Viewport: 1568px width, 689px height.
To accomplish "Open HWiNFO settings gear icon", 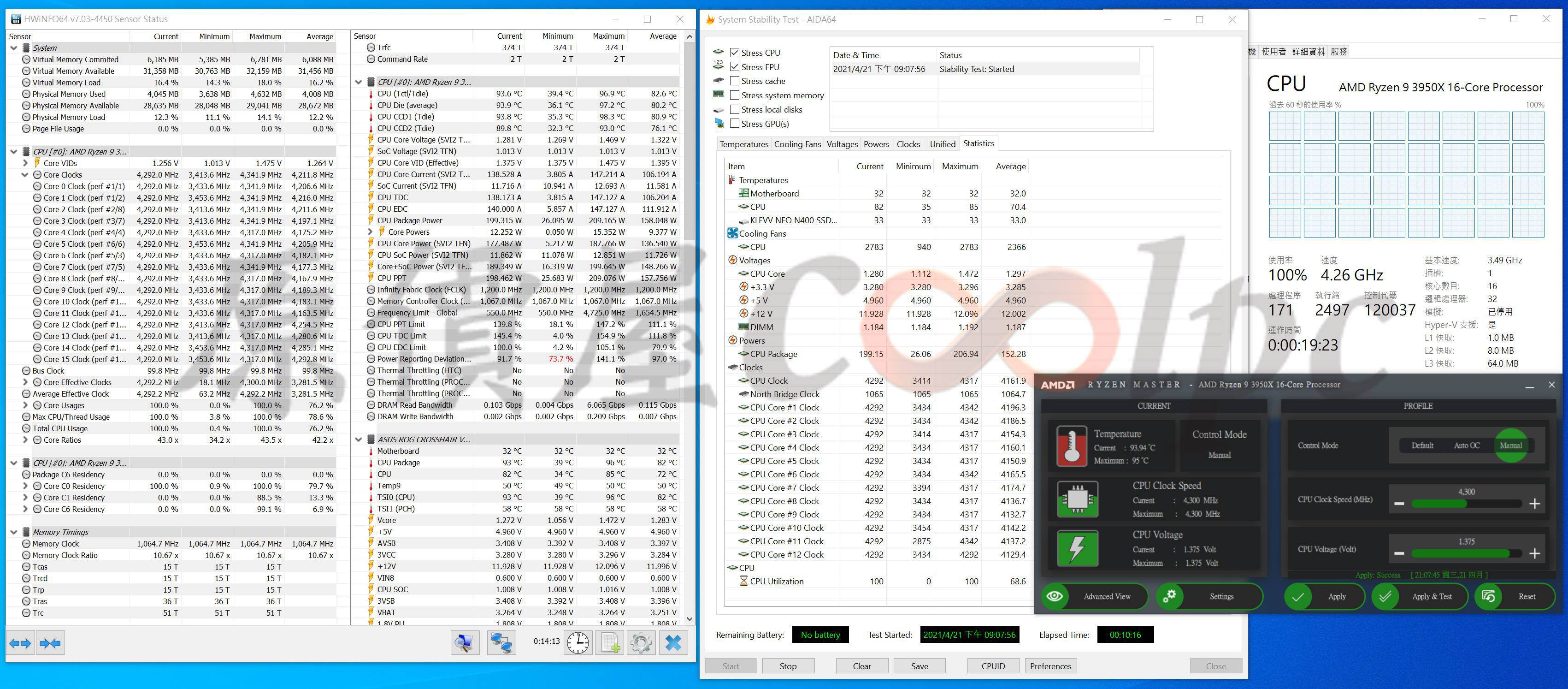I will click(x=641, y=643).
